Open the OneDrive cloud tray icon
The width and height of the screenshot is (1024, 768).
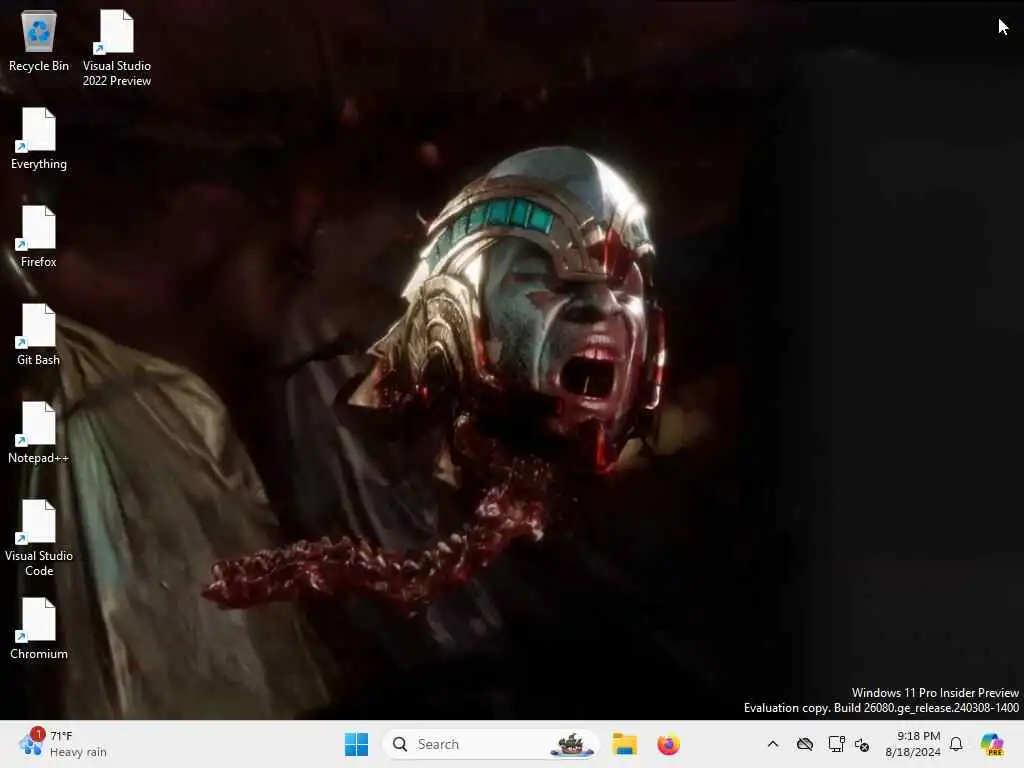tap(805, 744)
